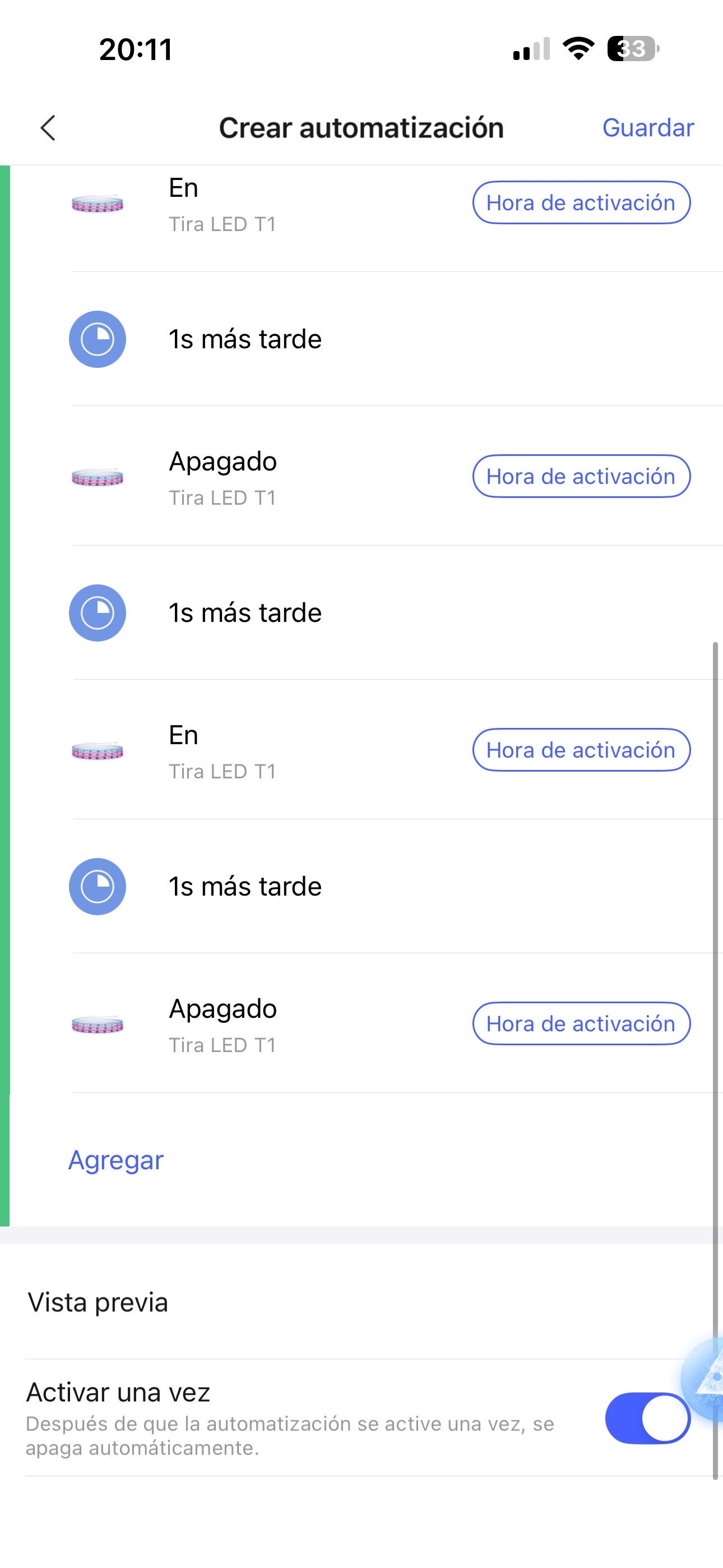Screen dimensions: 723x1568
Task: Open Hora de activación for the bottom Apagado action
Action: click(x=581, y=1023)
